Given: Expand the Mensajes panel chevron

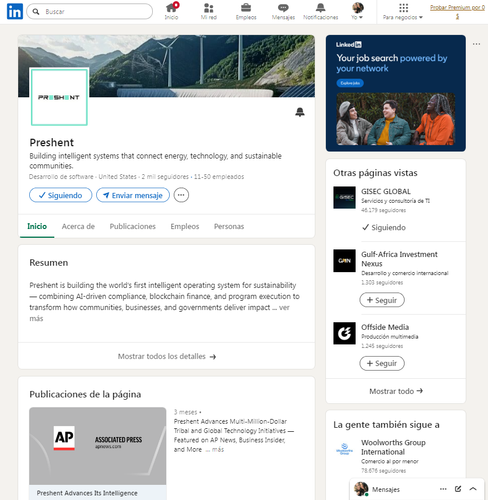Looking at the screenshot, I should (x=473, y=489).
